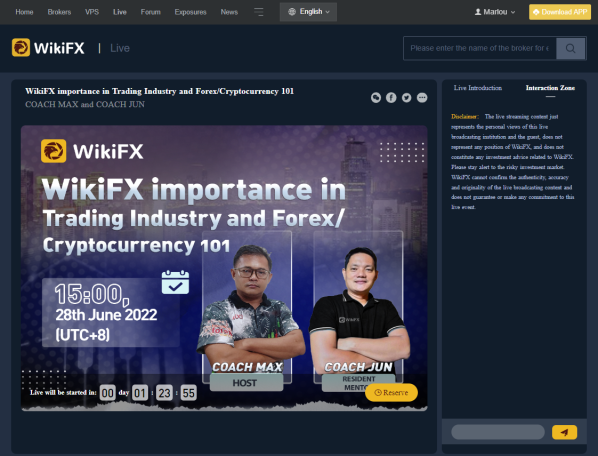Click the chat message input field
The height and width of the screenshot is (456, 598).
(x=498, y=432)
